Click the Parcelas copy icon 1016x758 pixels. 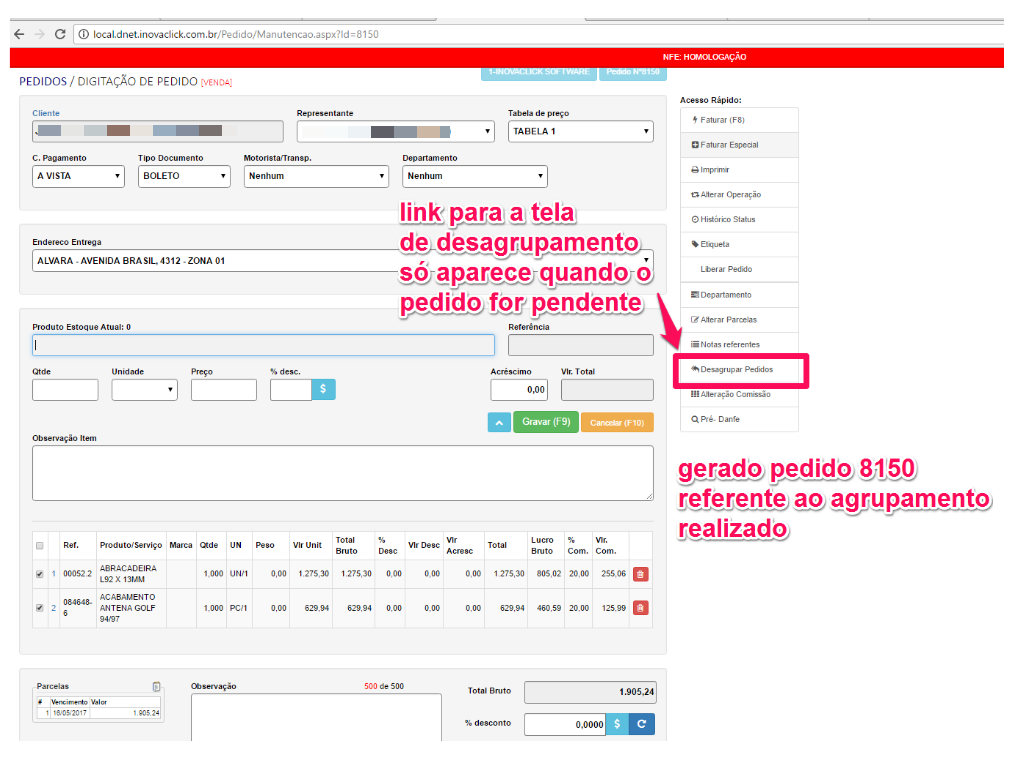pos(156,687)
